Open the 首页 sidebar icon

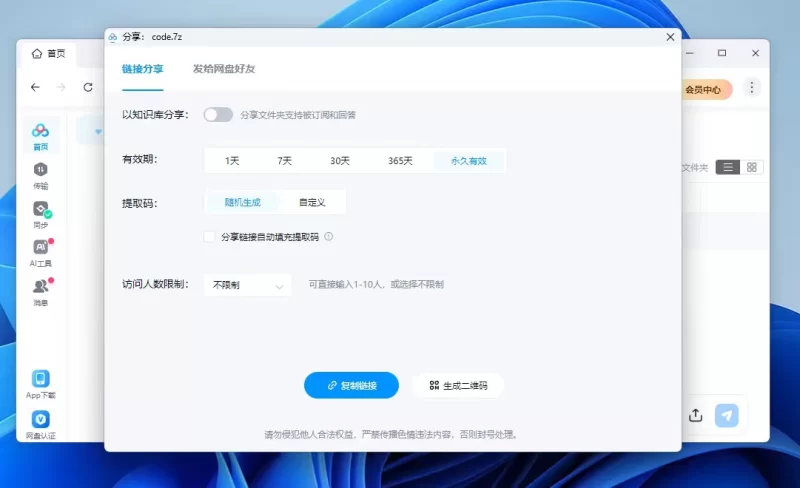pyautogui.click(x=40, y=136)
